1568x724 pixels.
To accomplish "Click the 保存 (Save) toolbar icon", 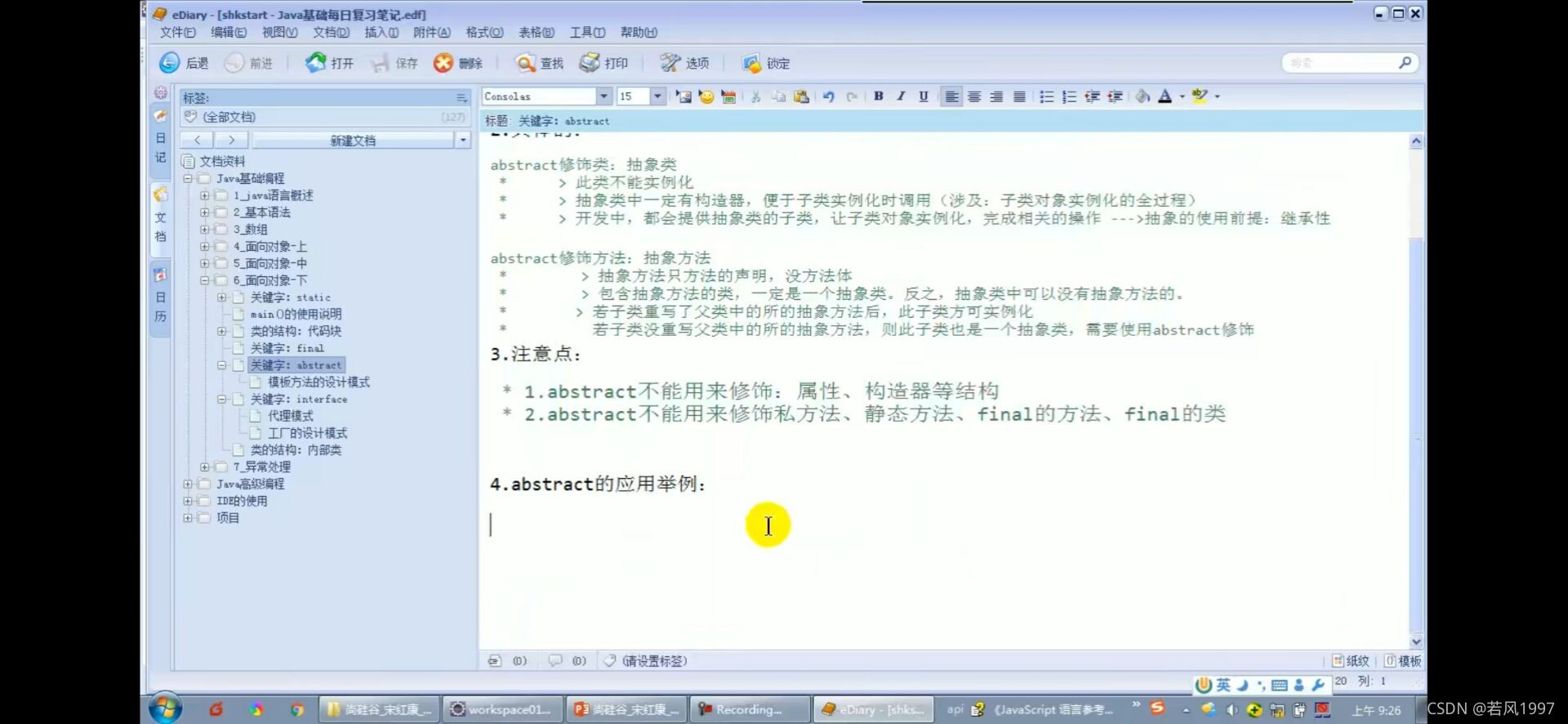I will (380, 63).
